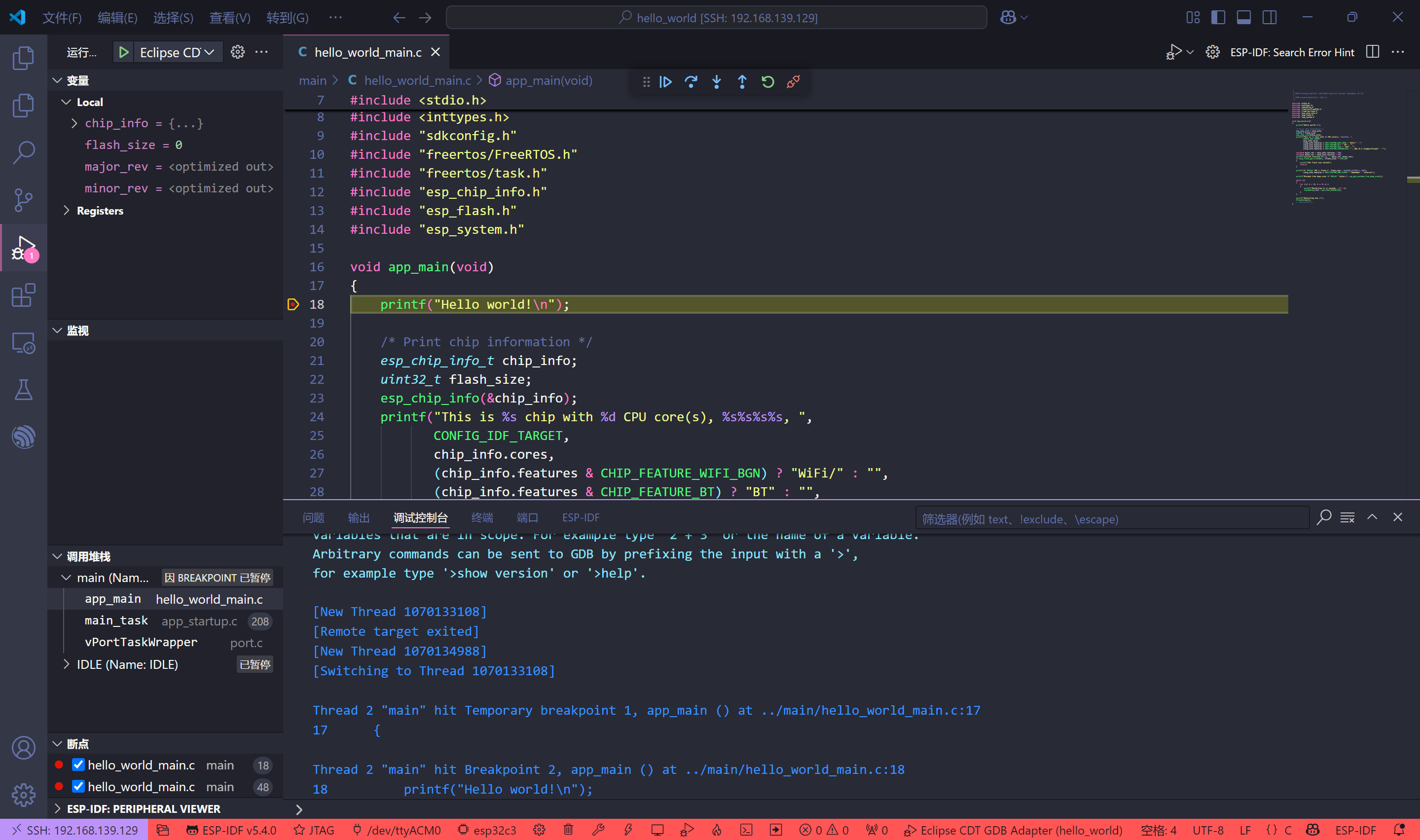This screenshot has height=840, width=1420.
Task: Open ESP-IDF monitor via the screen icon
Action: [656, 830]
